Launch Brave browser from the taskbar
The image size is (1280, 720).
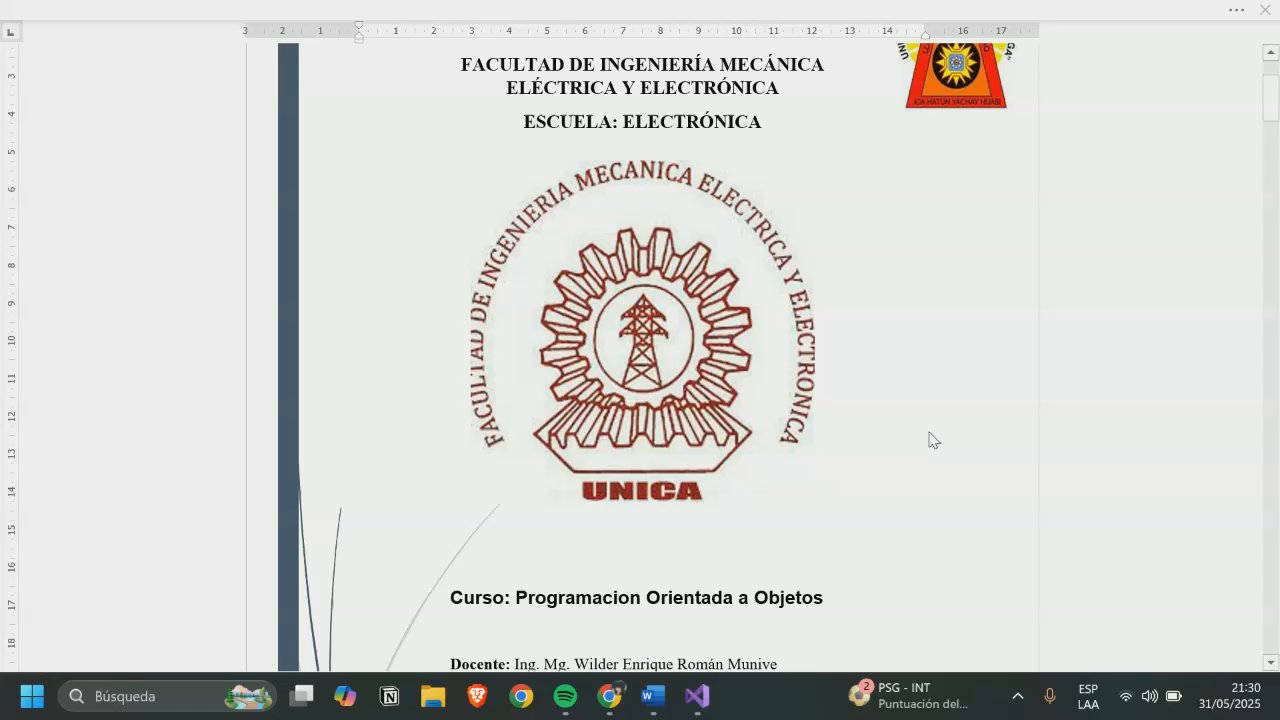[477, 696]
